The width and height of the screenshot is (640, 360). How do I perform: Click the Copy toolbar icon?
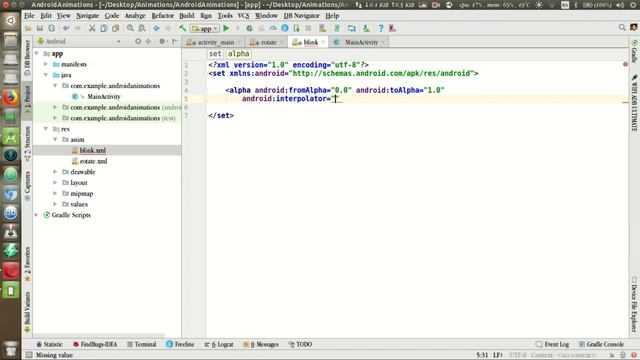(x=104, y=28)
